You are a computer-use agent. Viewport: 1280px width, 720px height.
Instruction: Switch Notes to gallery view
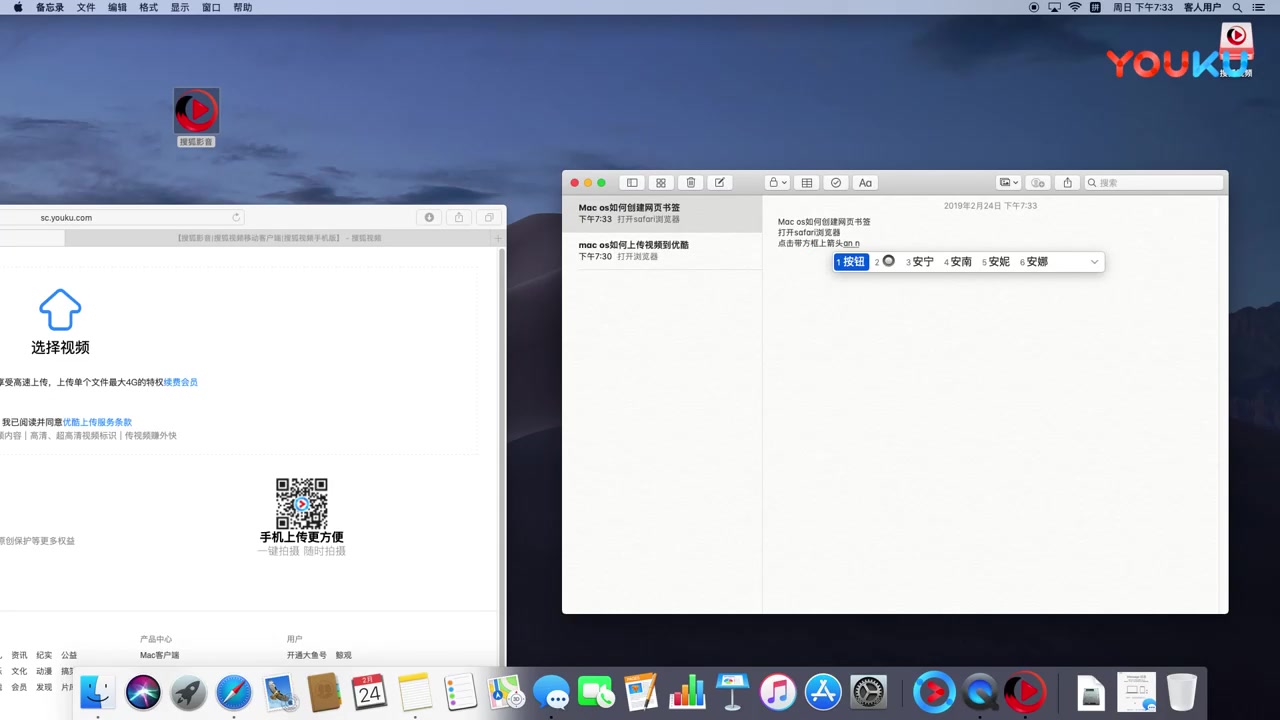click(661, 183)
